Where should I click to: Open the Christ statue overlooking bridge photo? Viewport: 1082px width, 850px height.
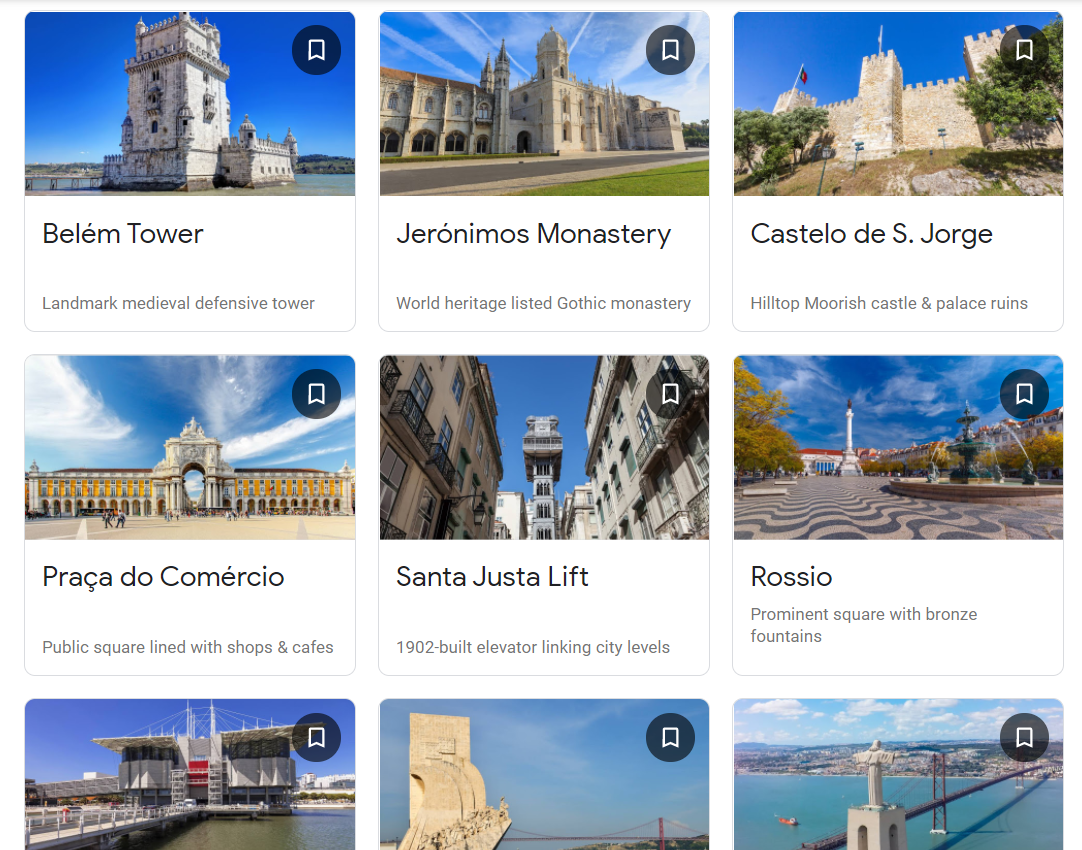(898, 774)
